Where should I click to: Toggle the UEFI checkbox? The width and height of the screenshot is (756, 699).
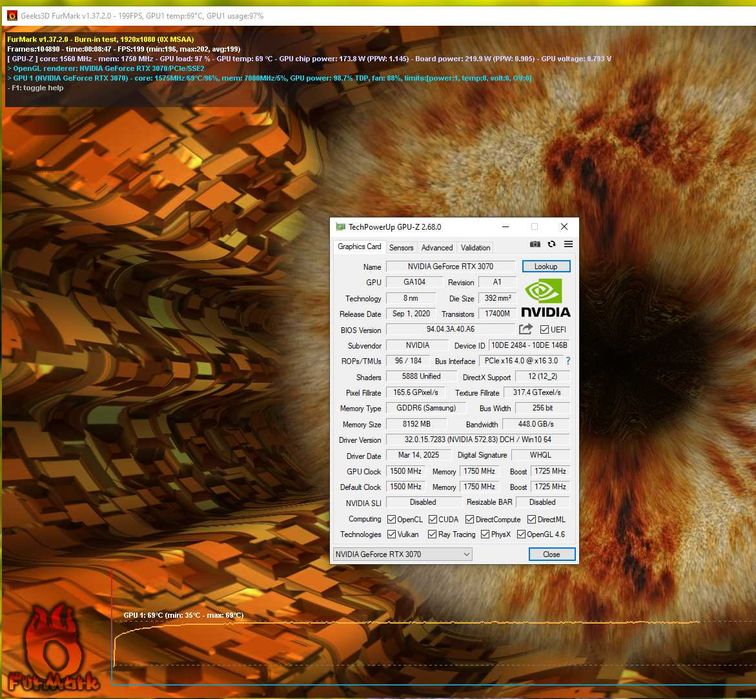(x=544, y=329)
